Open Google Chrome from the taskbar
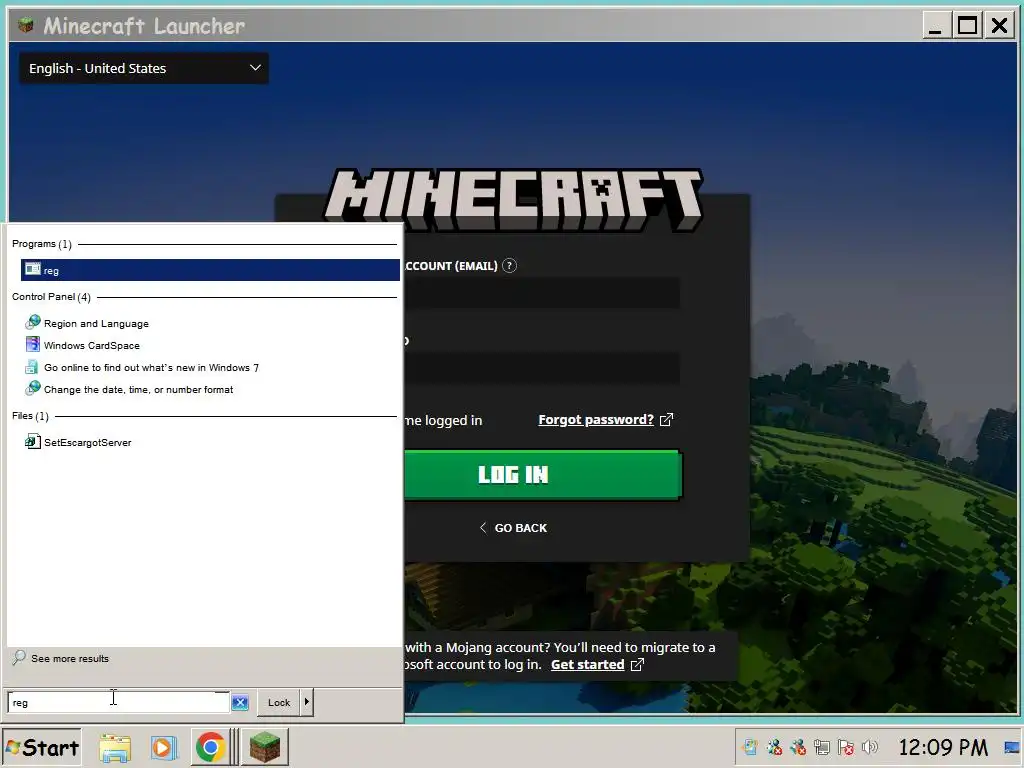This screenshot has height=768, width=1024. pyautogui.click(x=210, y=747)
